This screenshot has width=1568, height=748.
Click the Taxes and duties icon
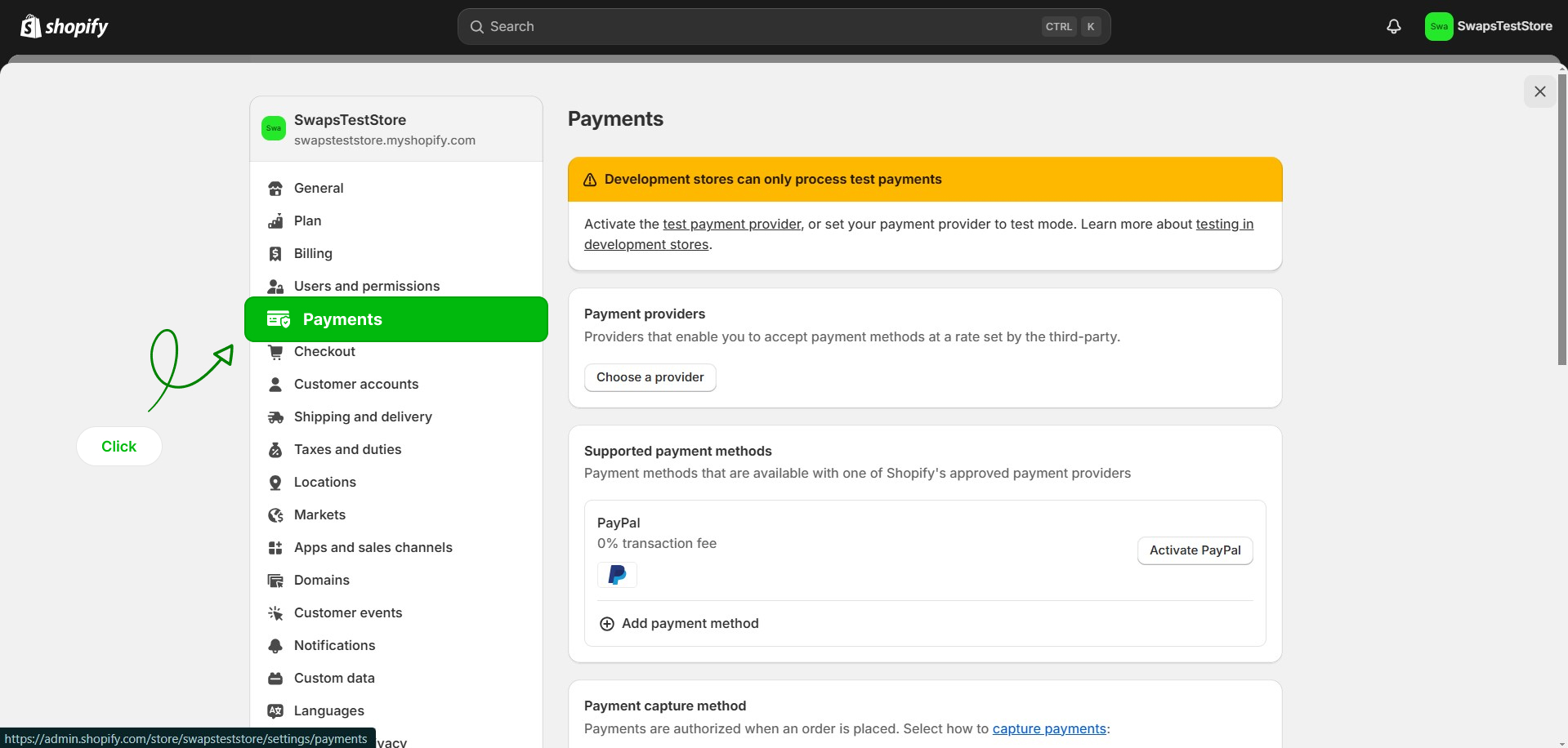(275, 450)
